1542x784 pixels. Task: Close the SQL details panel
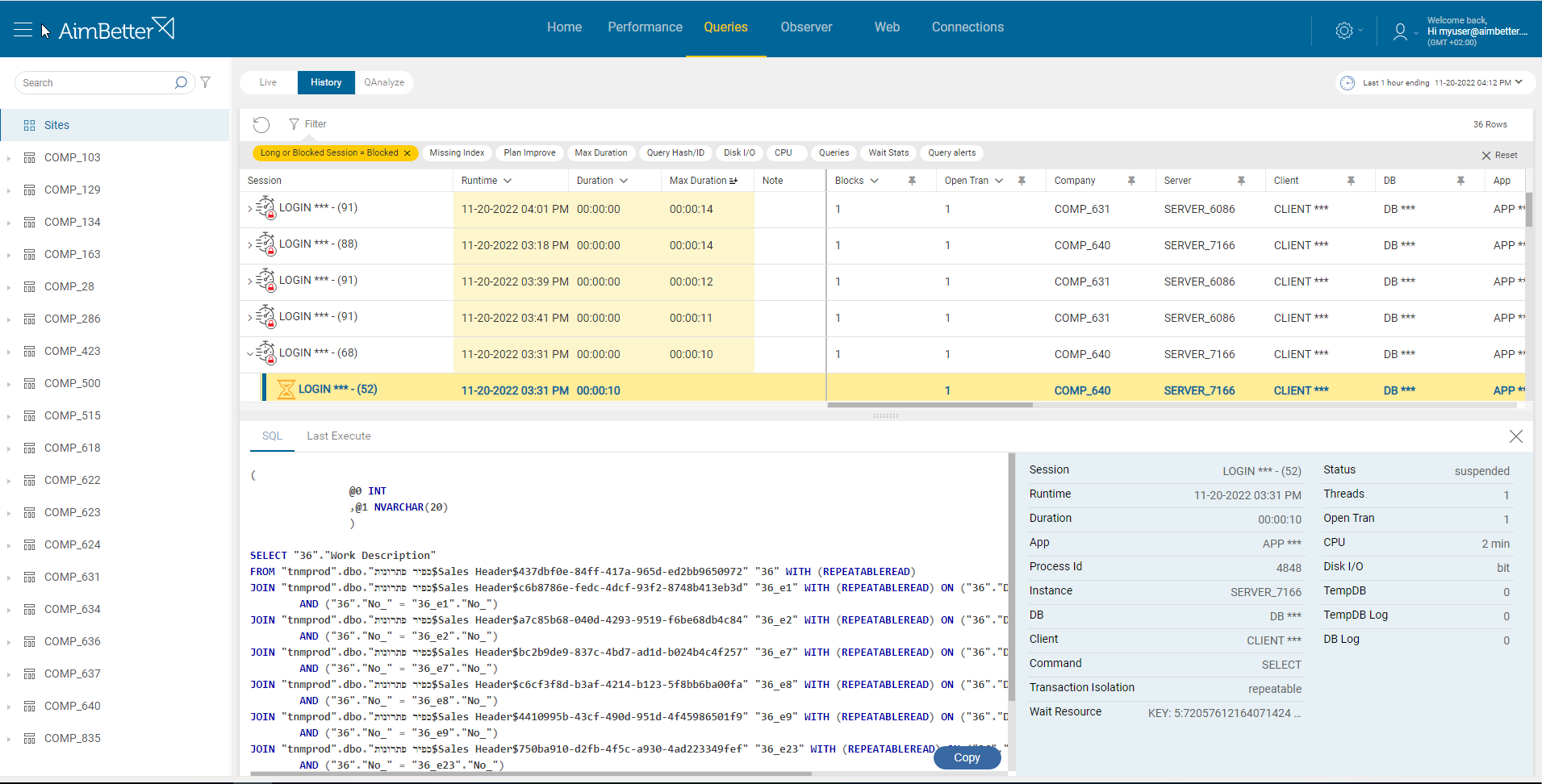pyautogui.click(x=1516, y=436)
